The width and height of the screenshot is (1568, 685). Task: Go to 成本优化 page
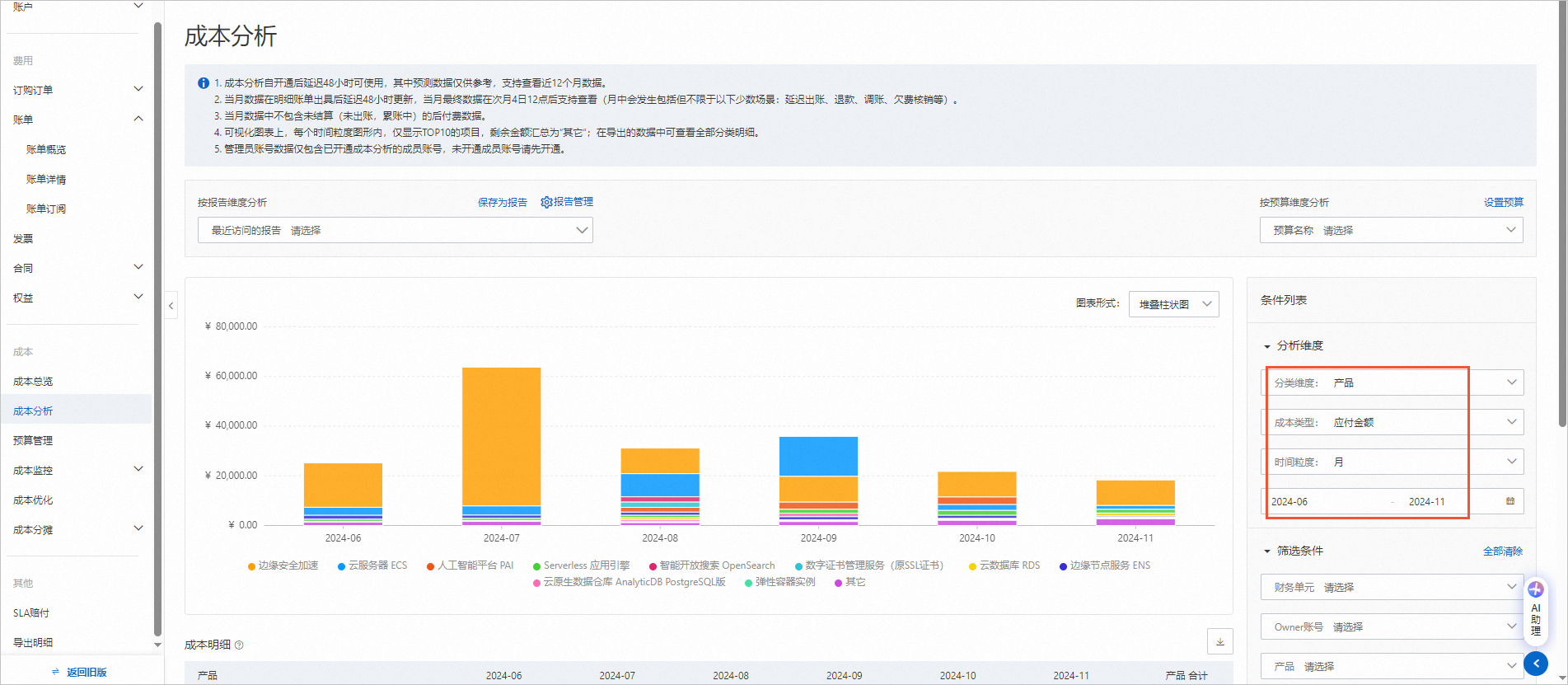(33, 500)
